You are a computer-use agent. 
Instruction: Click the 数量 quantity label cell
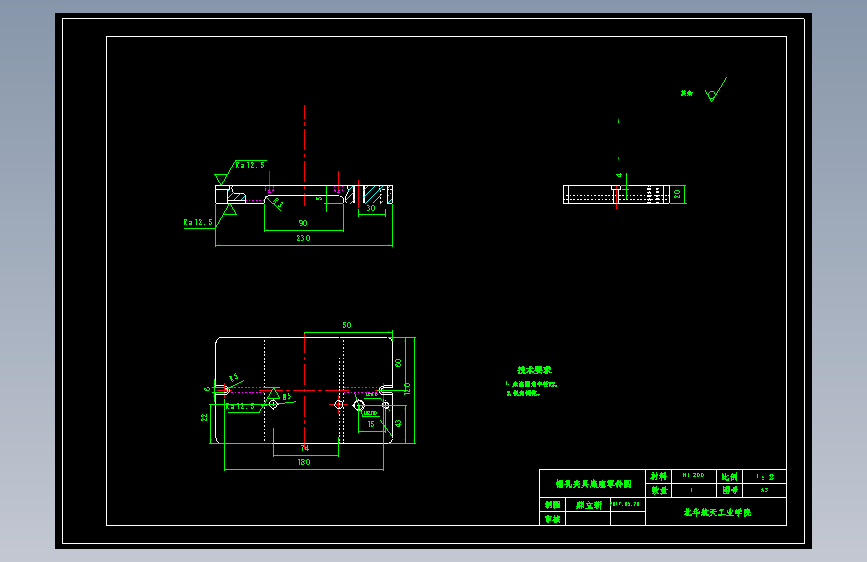[659, 491]
